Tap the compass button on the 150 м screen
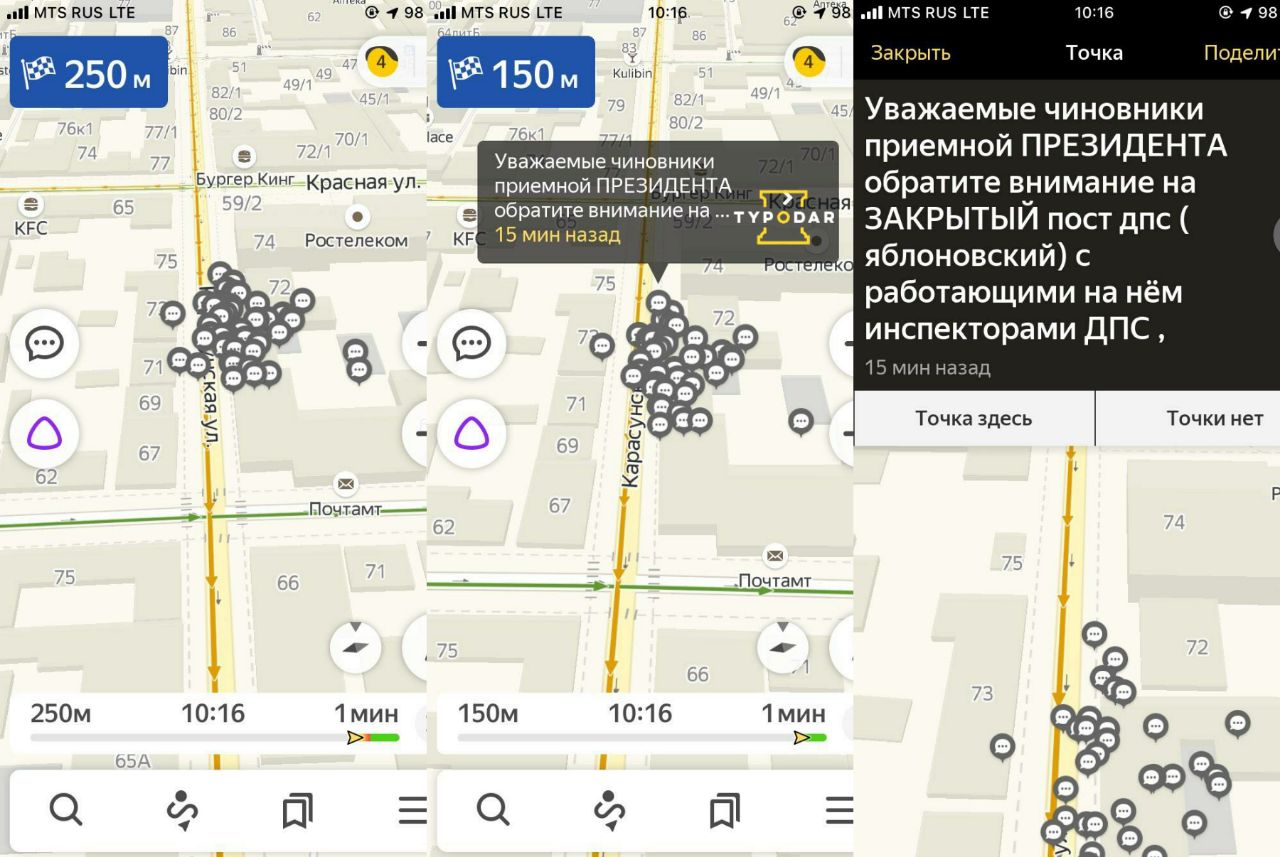1280x857 pixels. pyautogui.click(x=783, y=647)
